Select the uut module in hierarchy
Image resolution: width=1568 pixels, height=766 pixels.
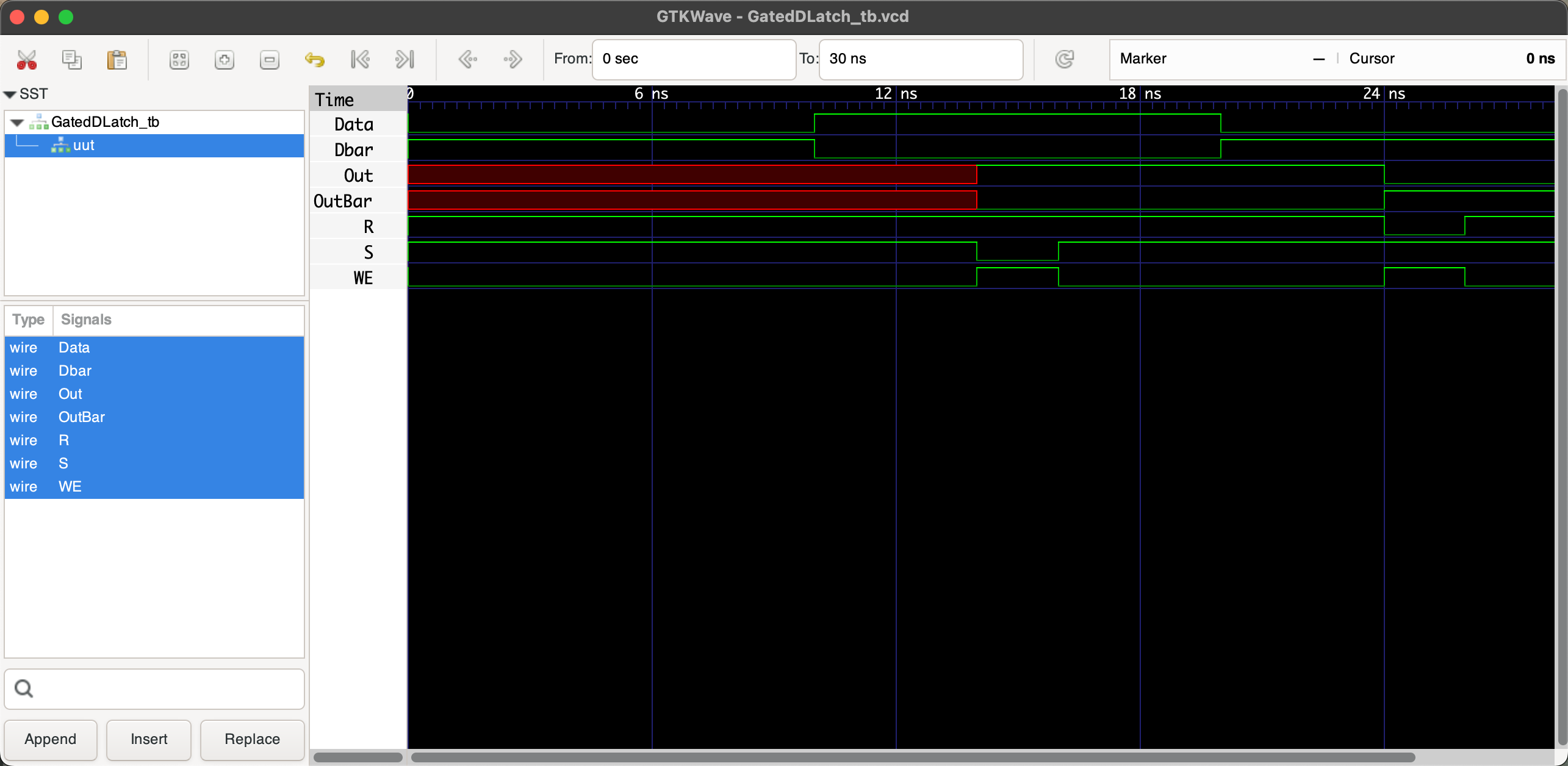pos(84,145)
